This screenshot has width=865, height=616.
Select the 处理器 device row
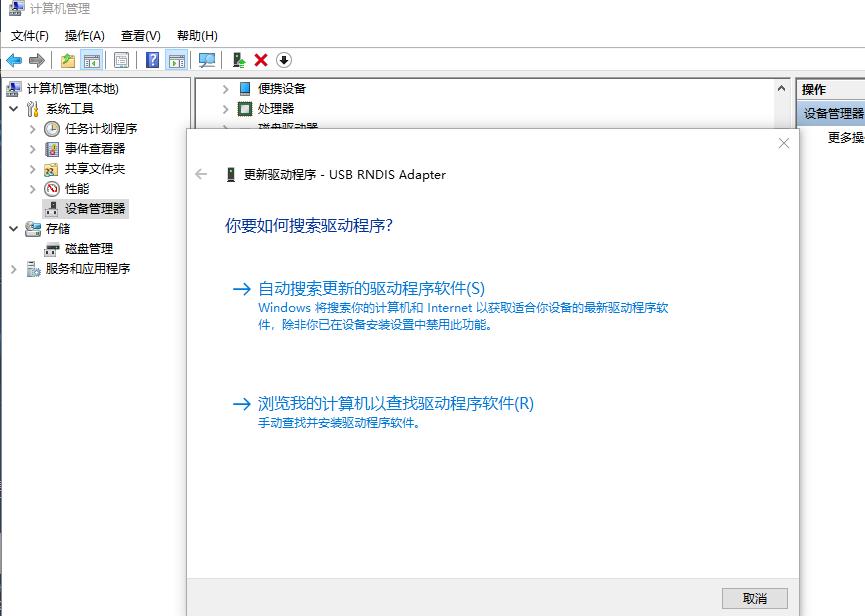[x=275, y=109]
